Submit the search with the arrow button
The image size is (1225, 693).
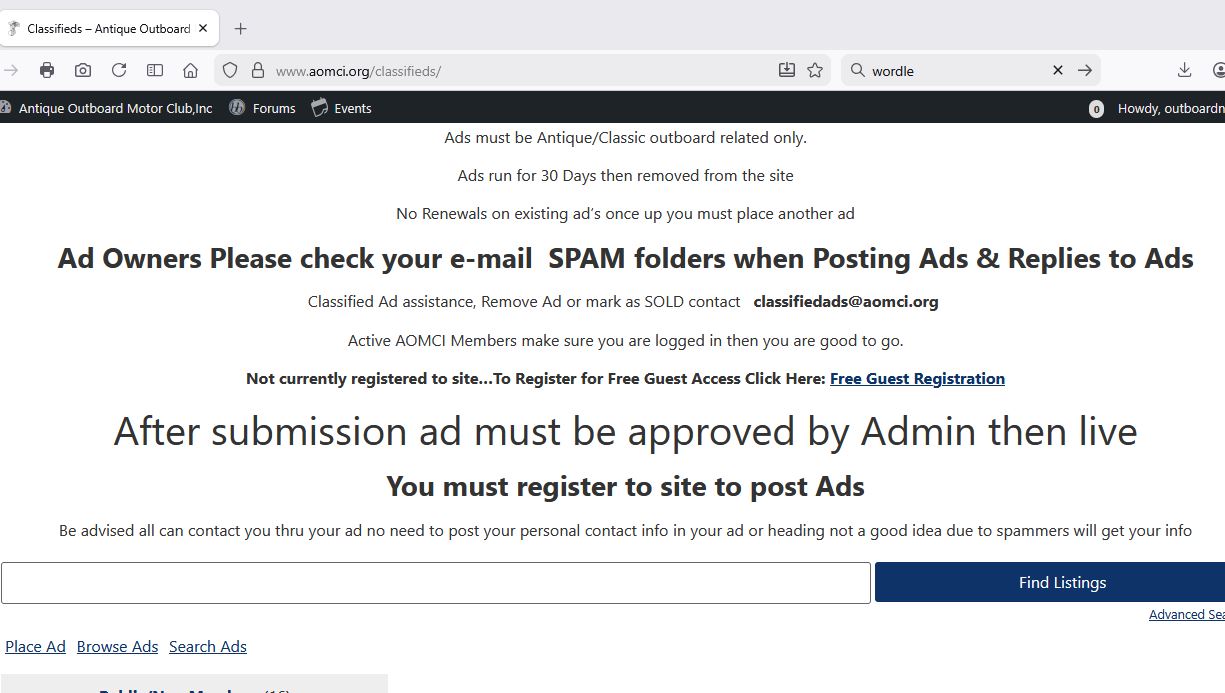pos(1085,70)
